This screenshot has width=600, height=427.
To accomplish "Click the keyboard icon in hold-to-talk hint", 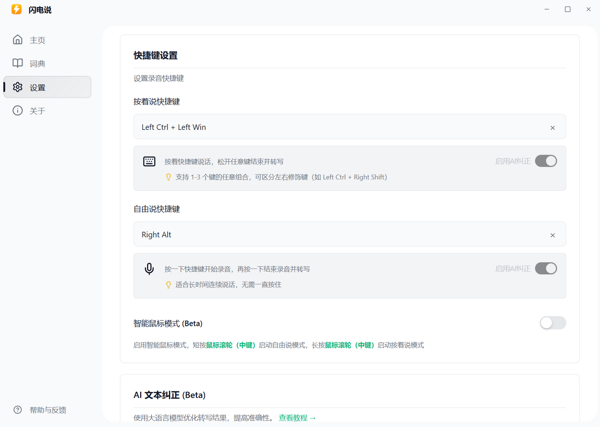I will coord(149,161).
